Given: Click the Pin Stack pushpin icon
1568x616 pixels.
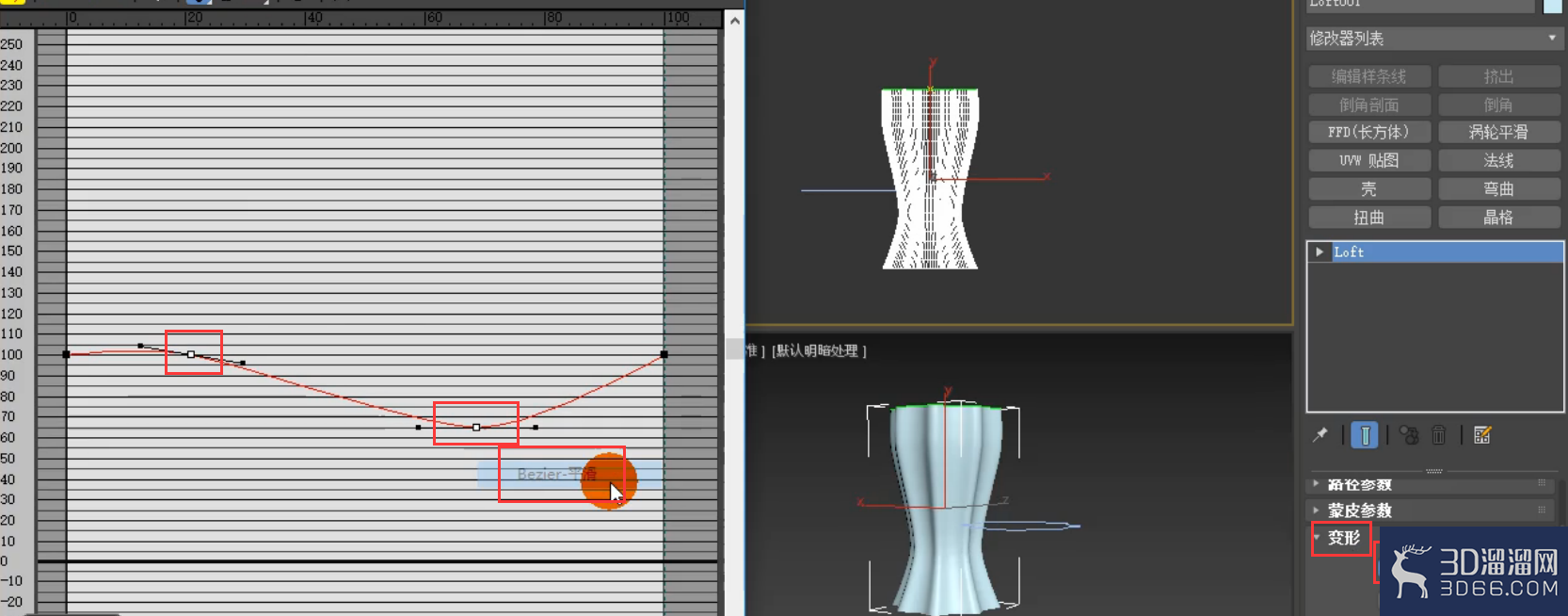Looking at the screenshot, I should 1320,434.
